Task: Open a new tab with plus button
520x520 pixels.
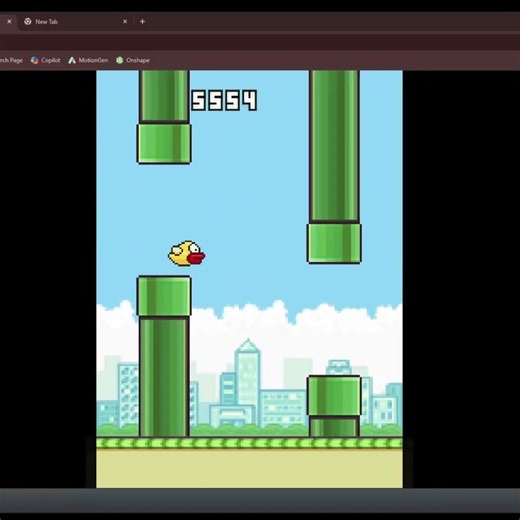Action: click(x=142, y=22)
